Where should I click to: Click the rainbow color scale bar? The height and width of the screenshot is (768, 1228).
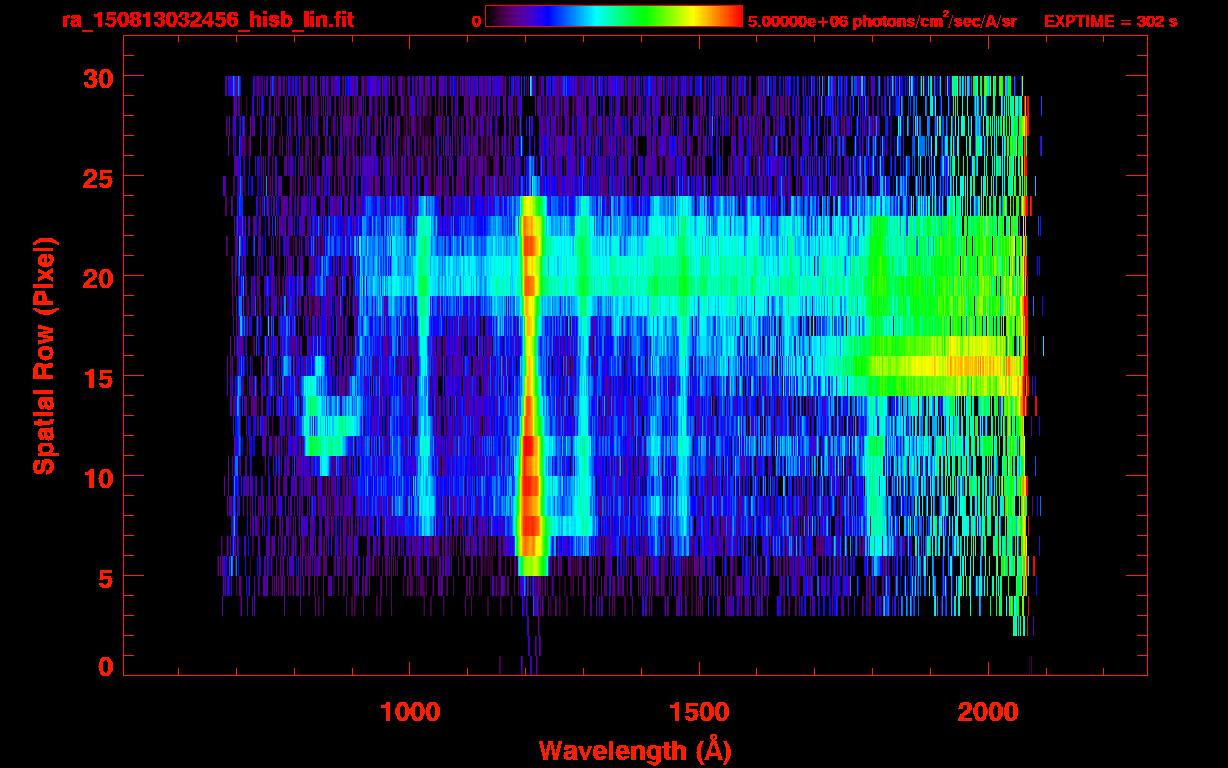point(613,17)
